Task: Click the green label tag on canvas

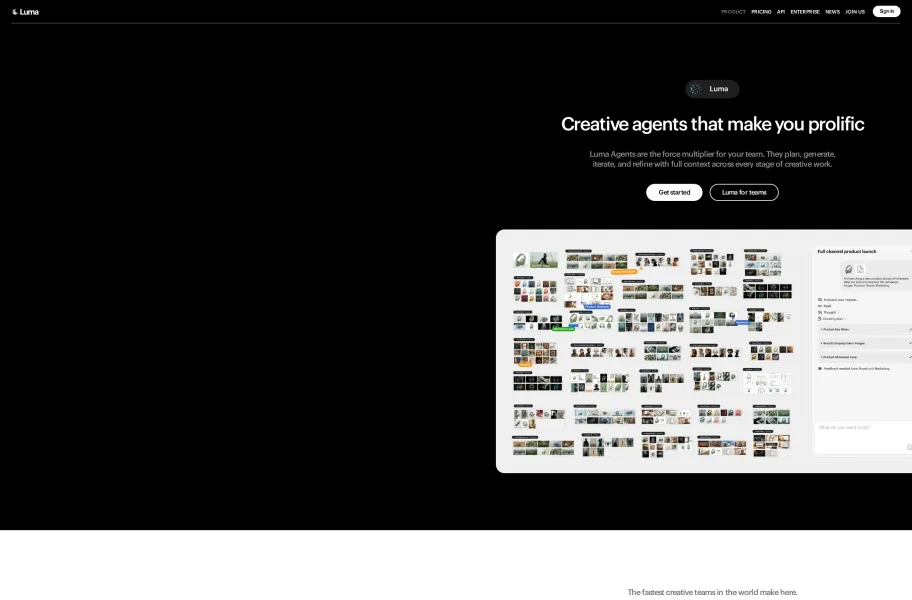Action: (x=564, y=329)
